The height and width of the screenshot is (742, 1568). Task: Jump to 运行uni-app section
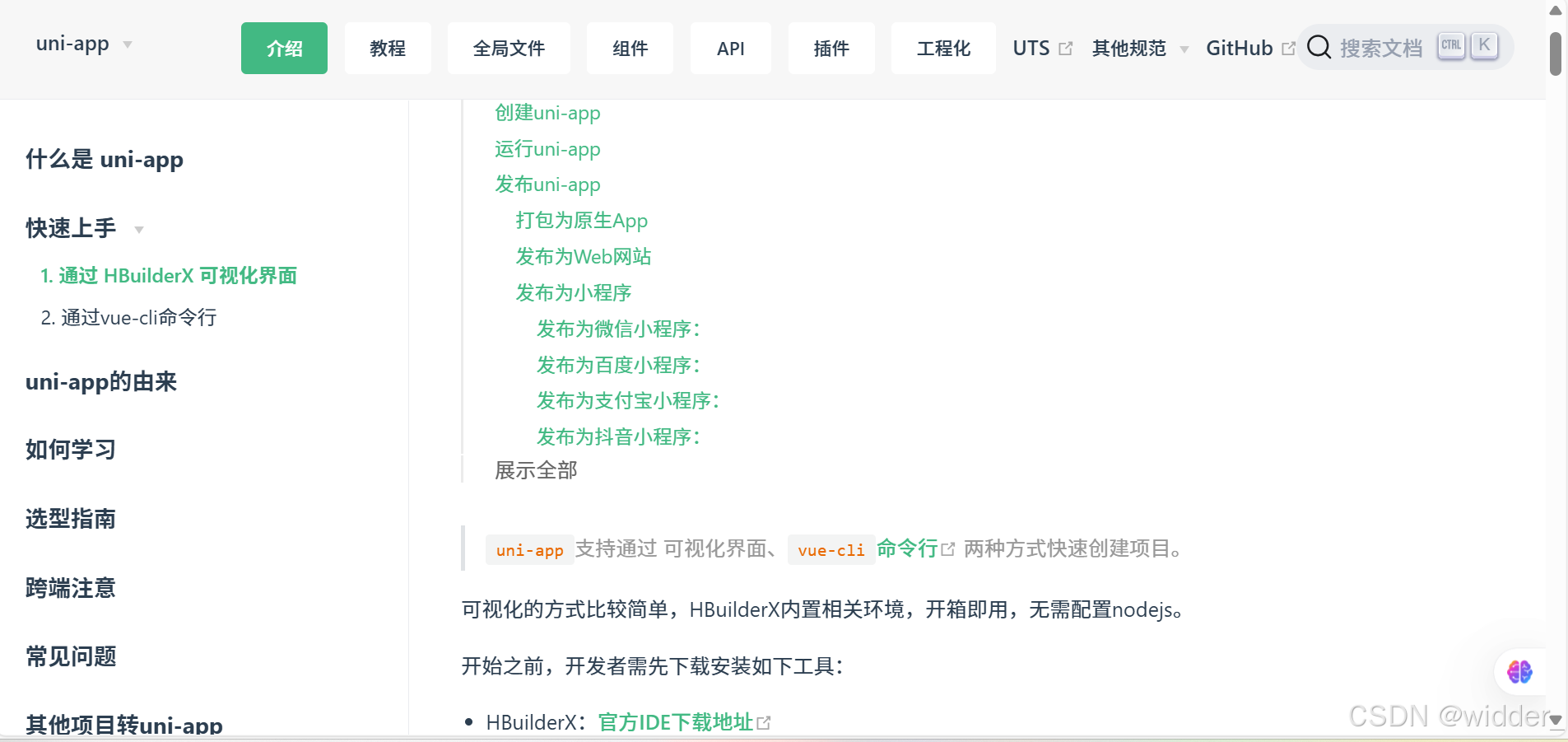pyautogui.click(x=547, y=149)
